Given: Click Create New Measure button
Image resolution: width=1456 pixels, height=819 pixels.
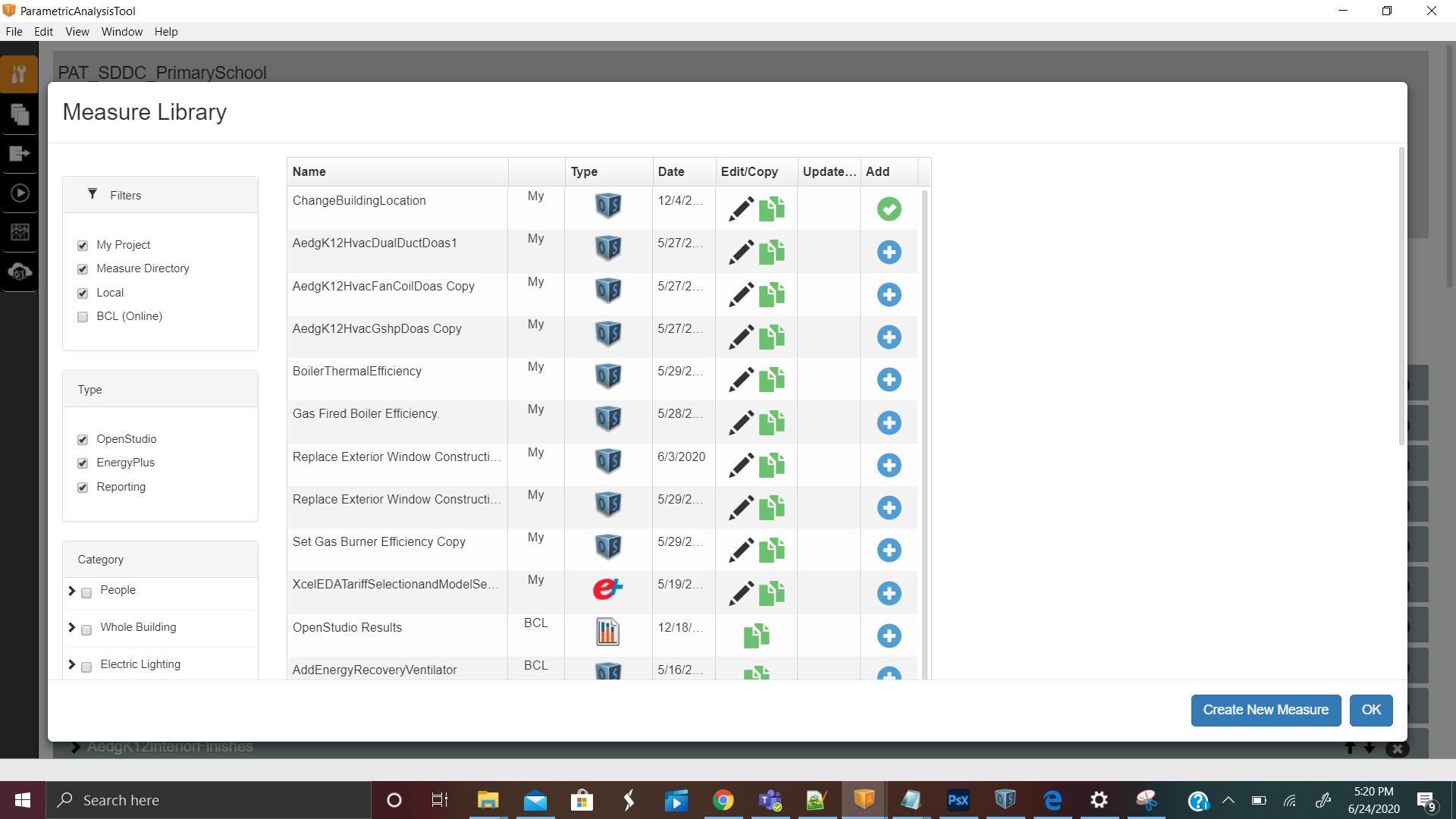Looking at the screenshot, I should tap(1265, 711).
